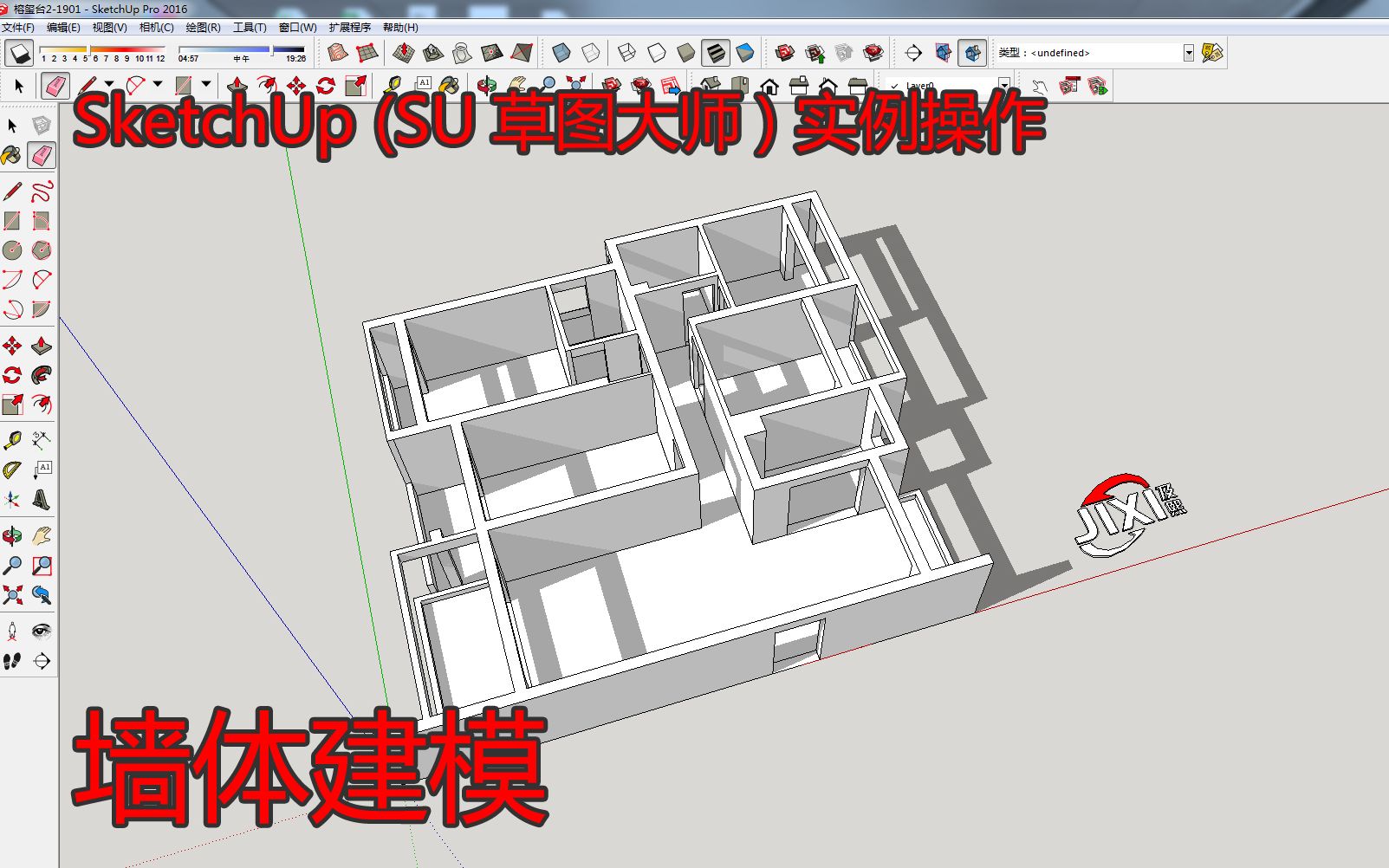Viewport: 1389px width, 868px height.
Task: Select the Paint Bucket tool in left toolbar
Action: 12,155
